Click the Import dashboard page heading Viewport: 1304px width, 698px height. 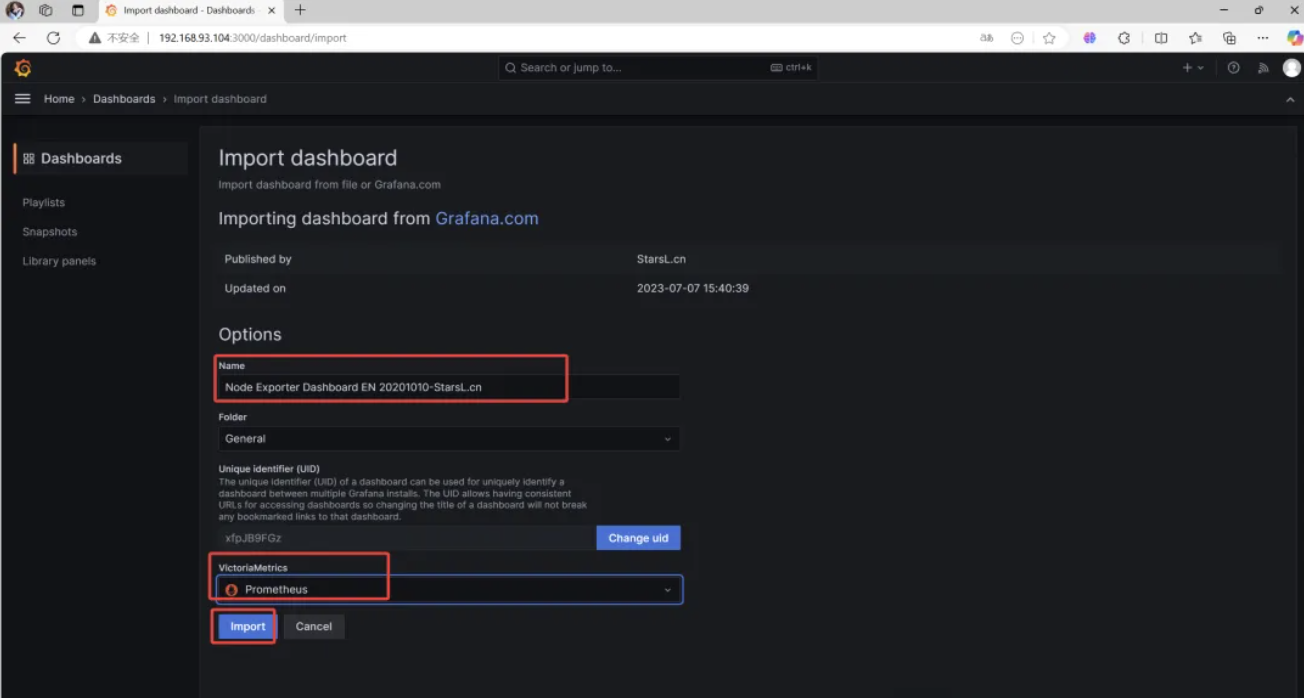(x=308, y=158)
